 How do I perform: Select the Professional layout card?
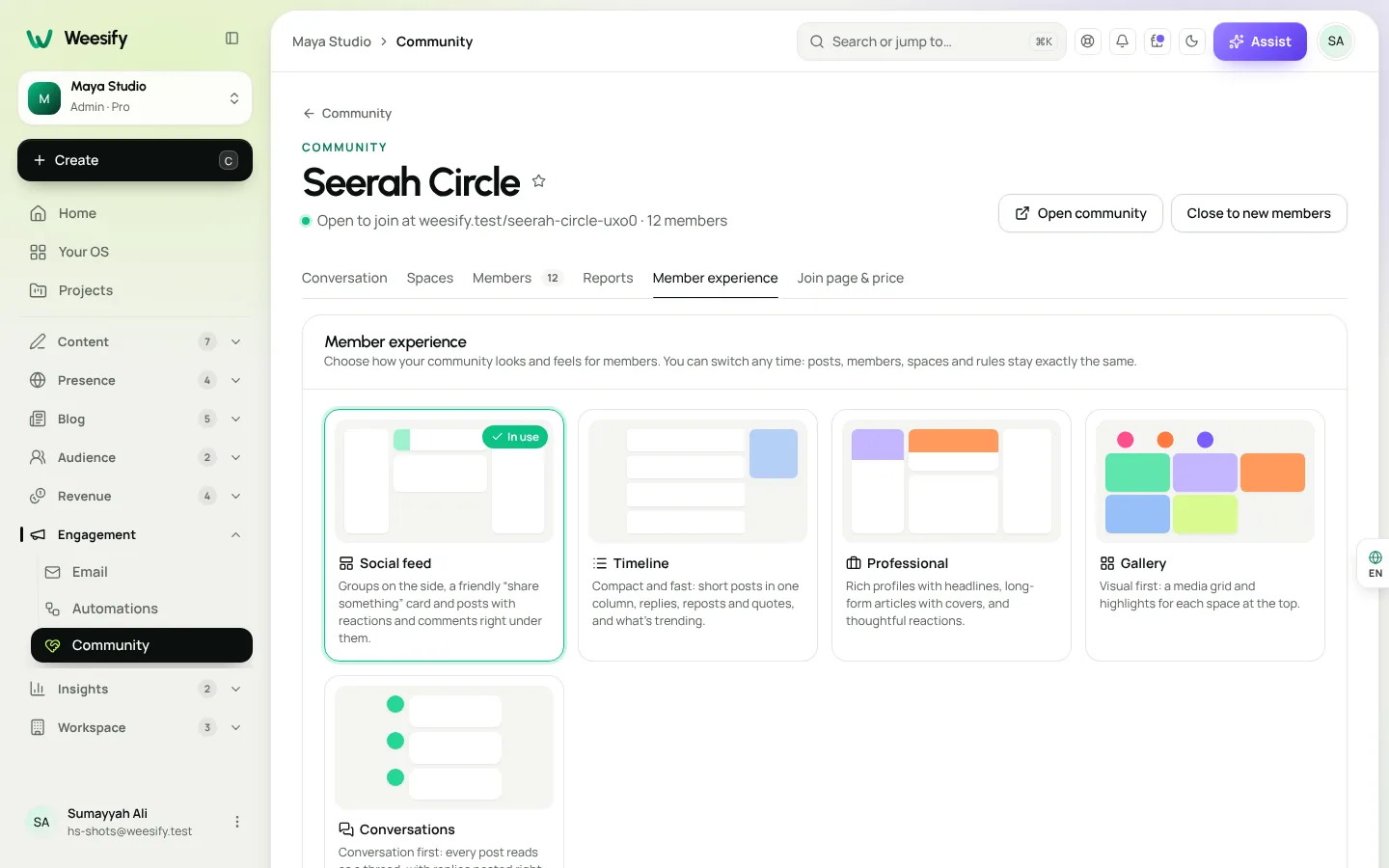click(951, 535)
